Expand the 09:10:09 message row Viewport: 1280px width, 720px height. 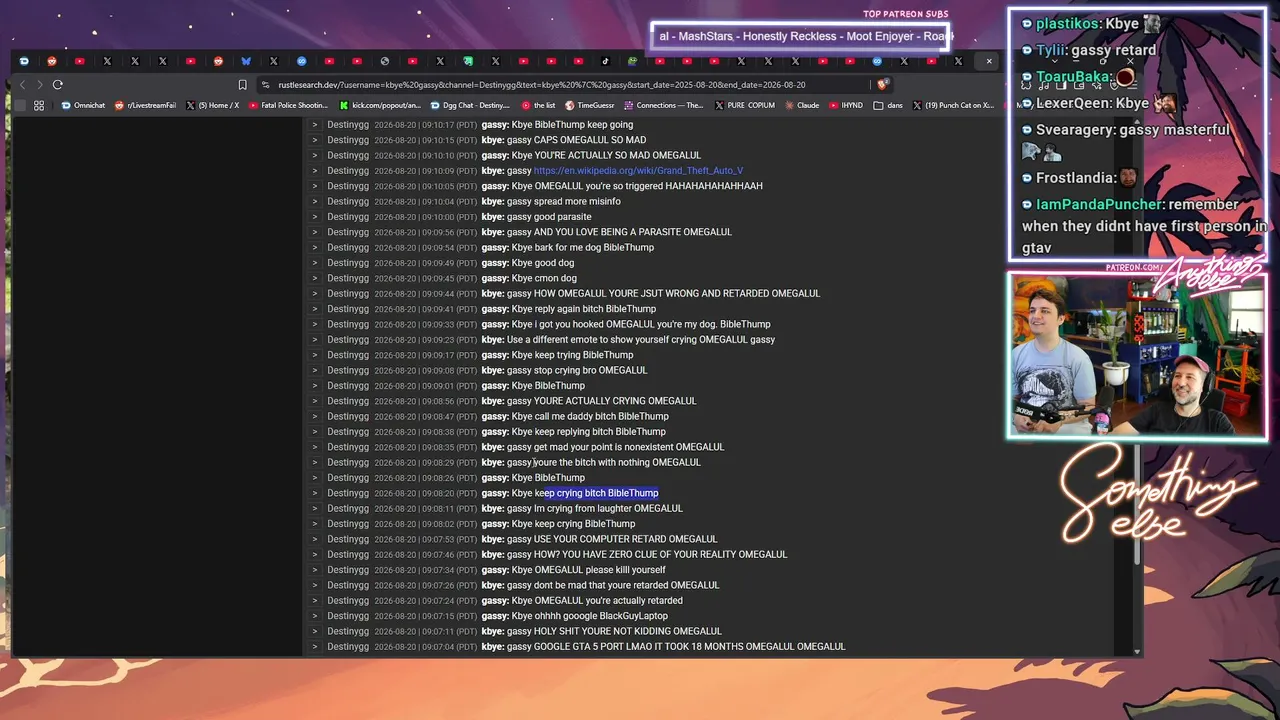pos(314,171)
